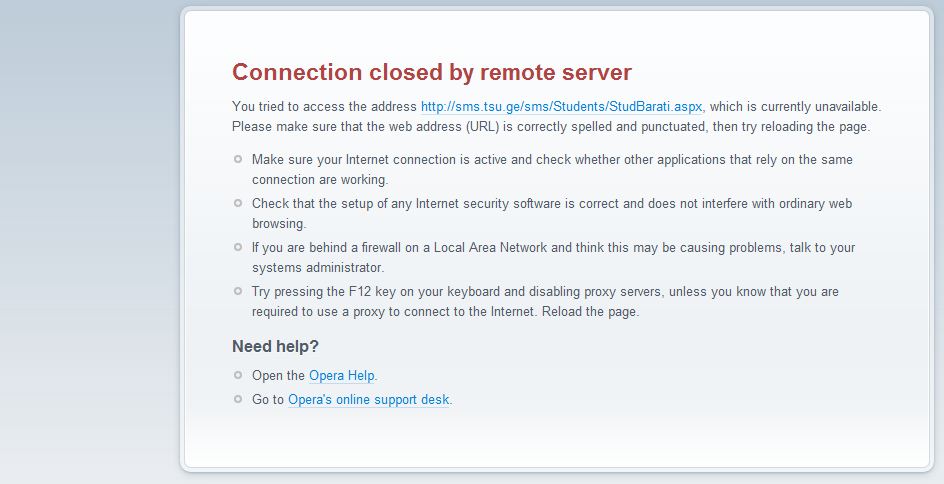Follow Opera's online support desk link
Screen dimensions: 944x484
(x=369, y=400)
